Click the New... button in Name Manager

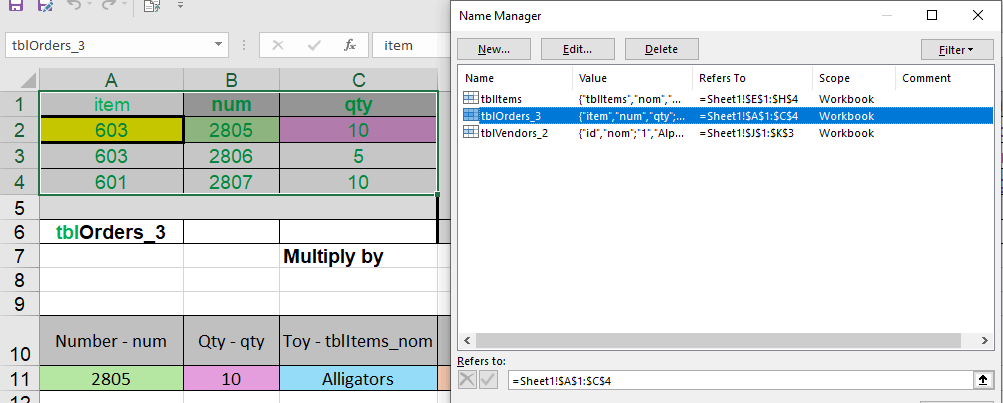pyautogui.click(x=494, y=49)
